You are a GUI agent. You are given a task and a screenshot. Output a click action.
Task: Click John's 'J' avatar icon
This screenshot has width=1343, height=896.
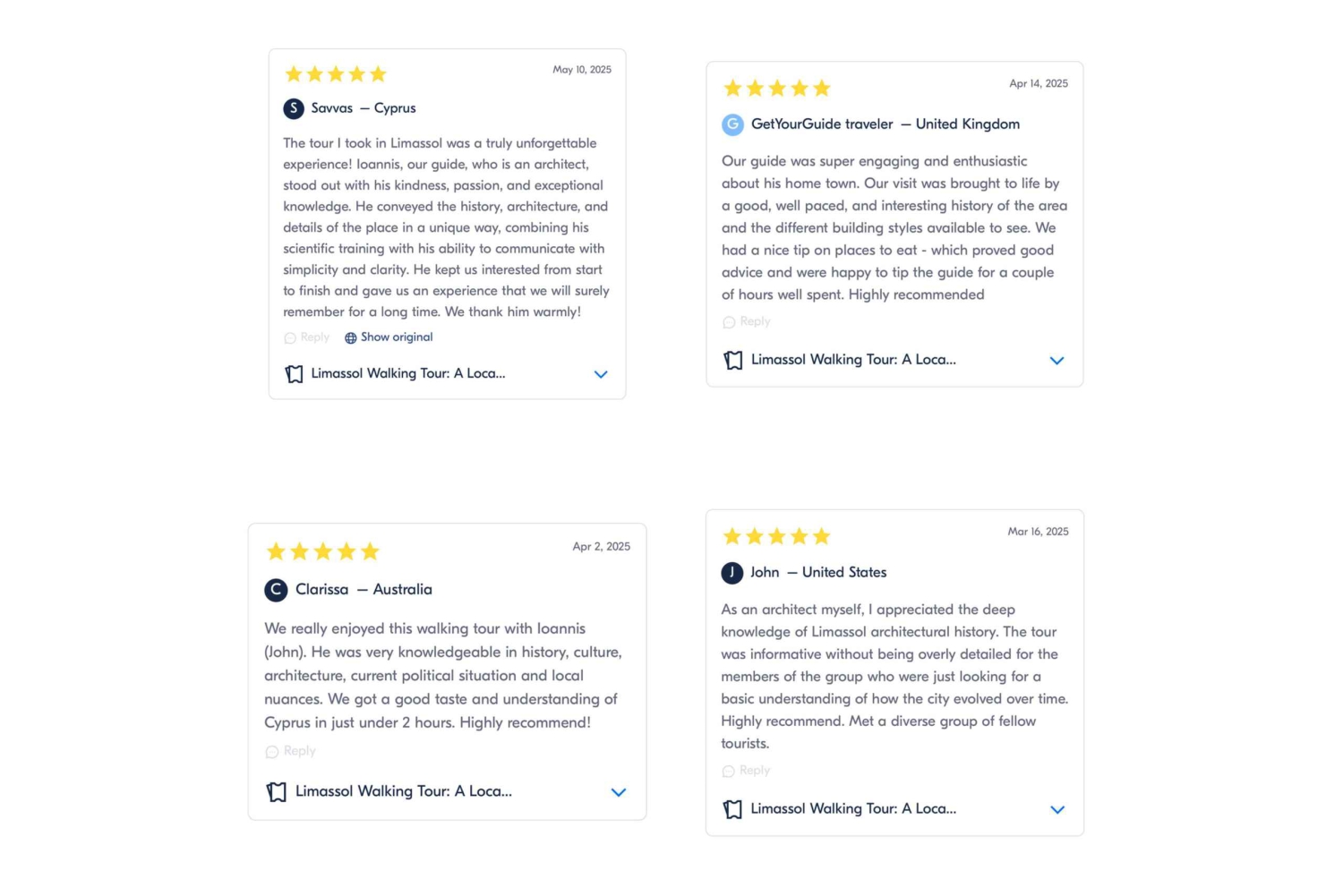click(731, 573)
